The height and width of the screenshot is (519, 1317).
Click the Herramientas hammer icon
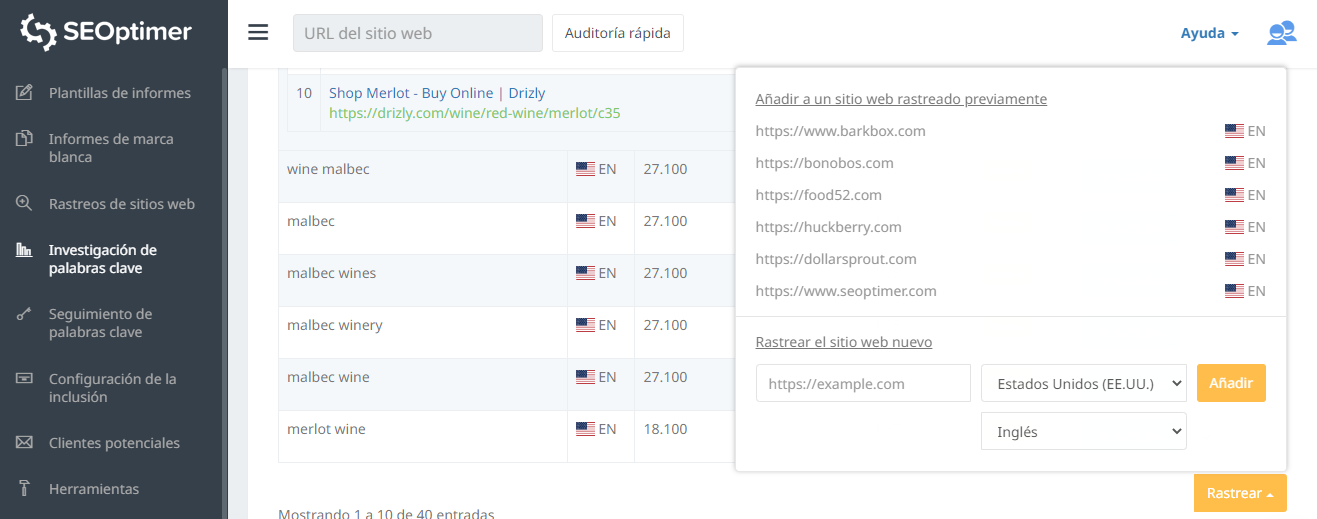(25, 489)
